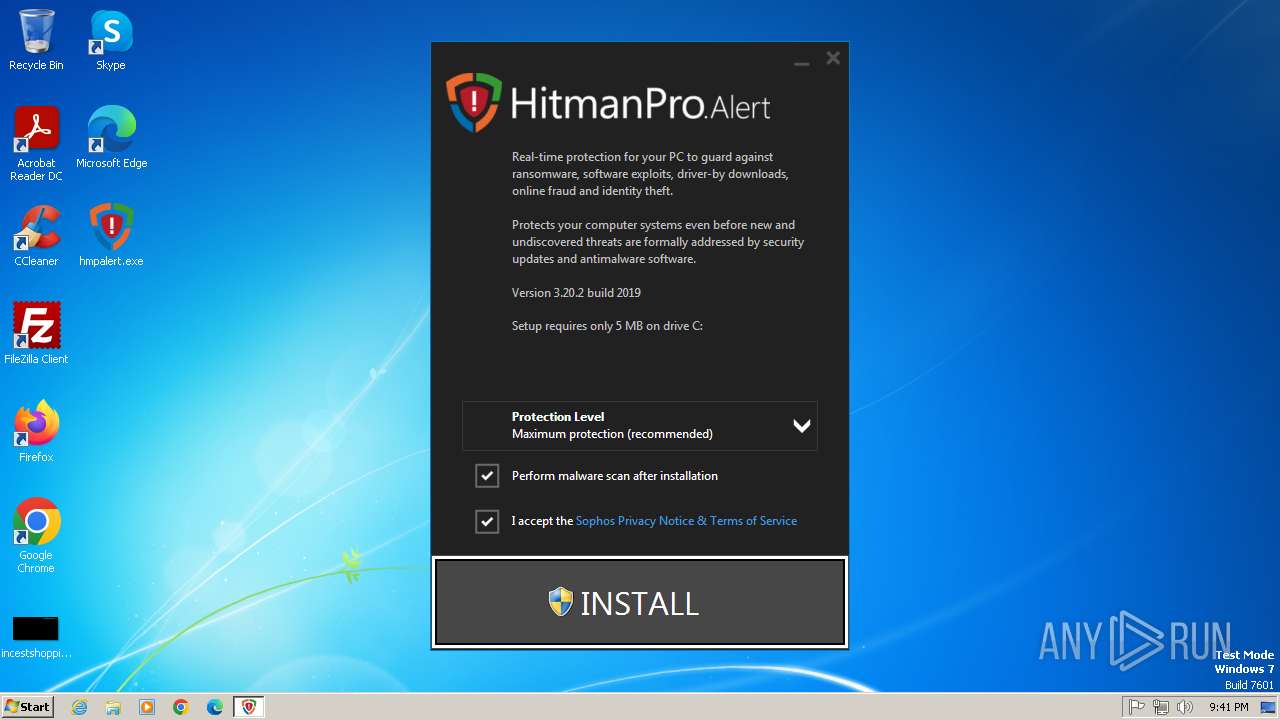
Task: Select the Firefox desktop shortcut
Action: [36, 432]
